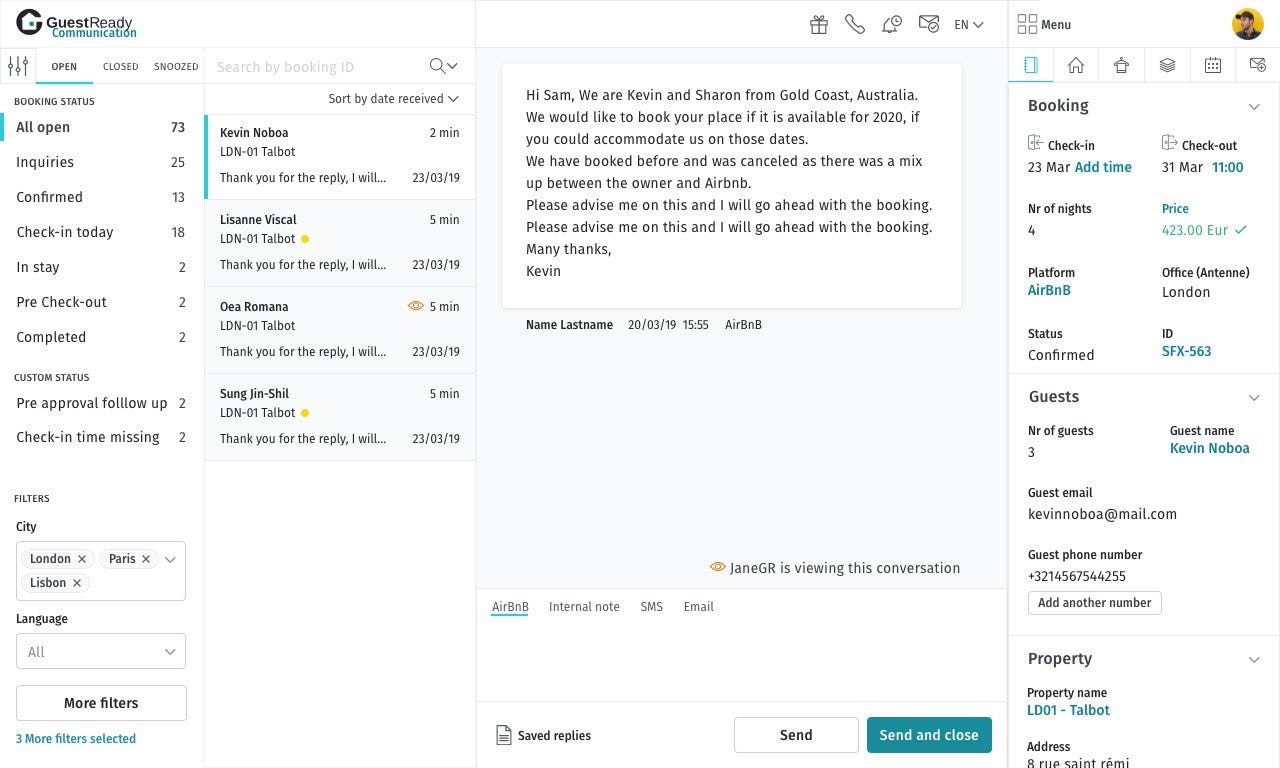
Task: Open the EN language selector
Action: tap(968, 24)
